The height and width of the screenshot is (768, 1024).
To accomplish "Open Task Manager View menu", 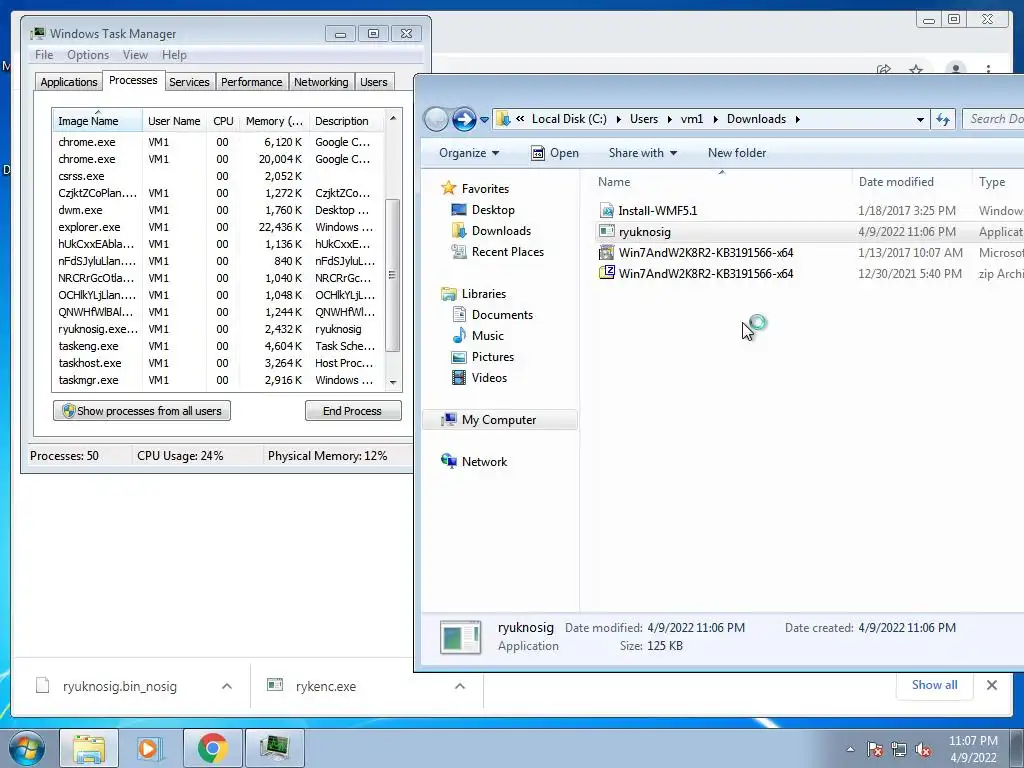I will [135, 55].
